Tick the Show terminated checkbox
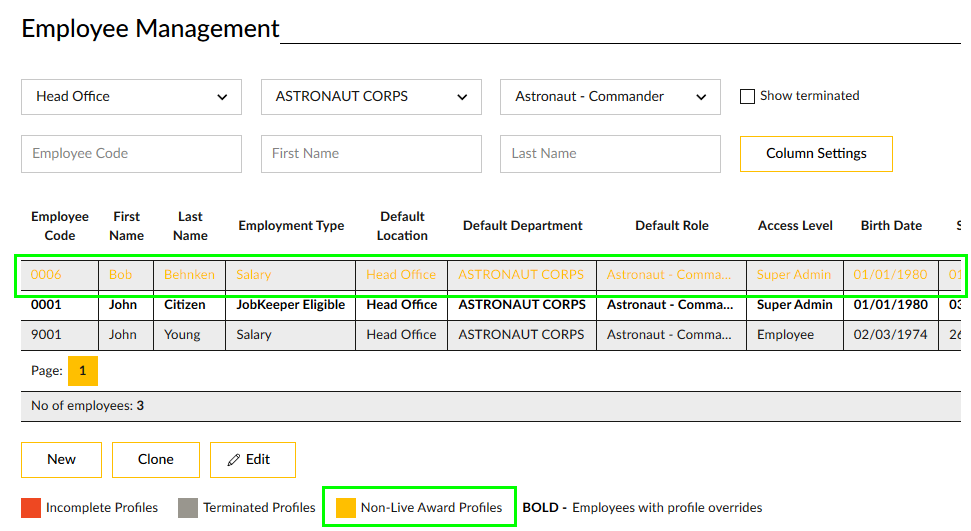Viewport: 971px width, 531px height. click(747, 97)
